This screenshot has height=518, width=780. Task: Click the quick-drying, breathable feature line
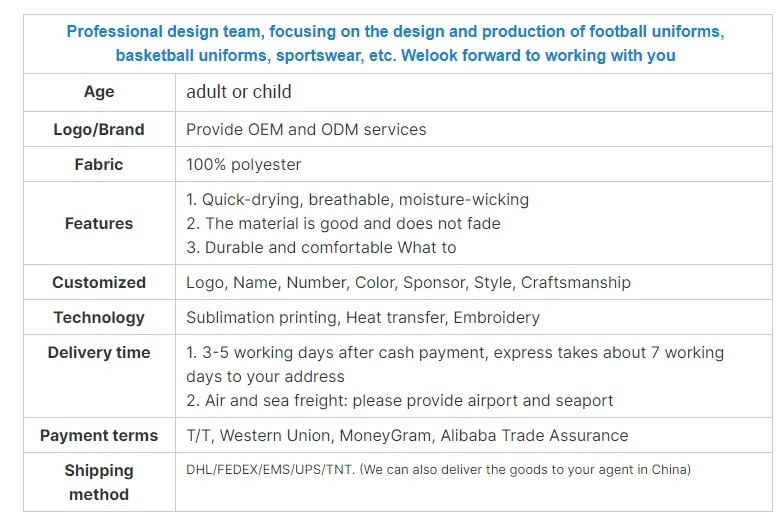pos(357,200)
